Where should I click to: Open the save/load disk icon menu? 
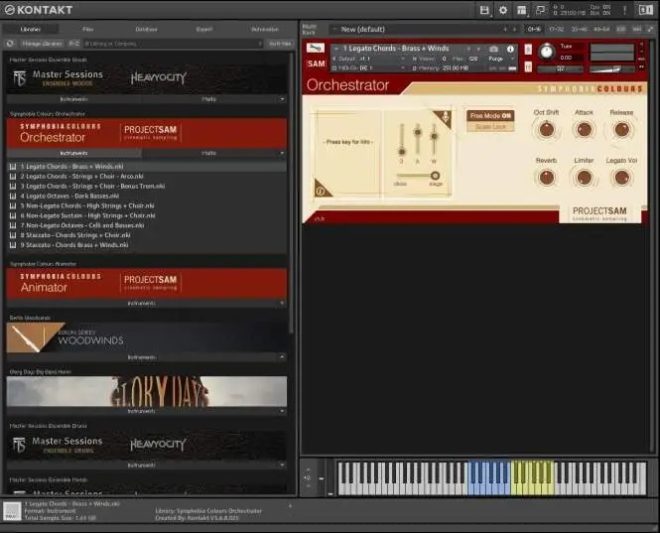click(x=484, y=10)
